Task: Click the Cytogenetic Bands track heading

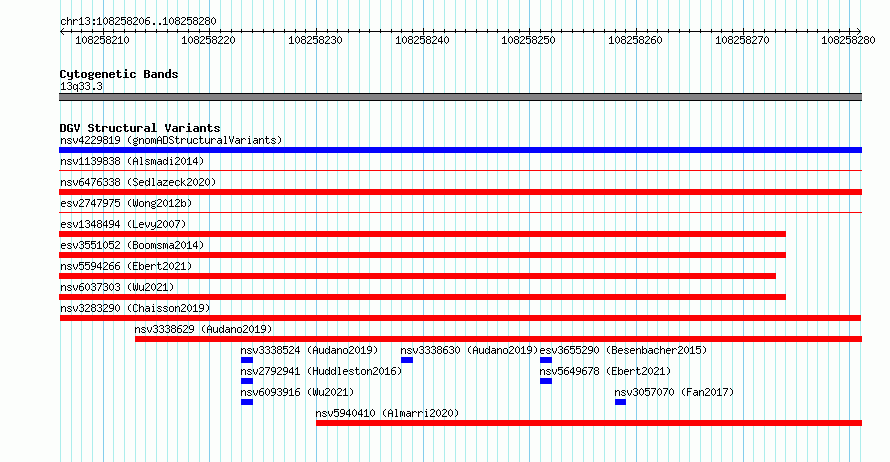Action: (x=119, y=74)
